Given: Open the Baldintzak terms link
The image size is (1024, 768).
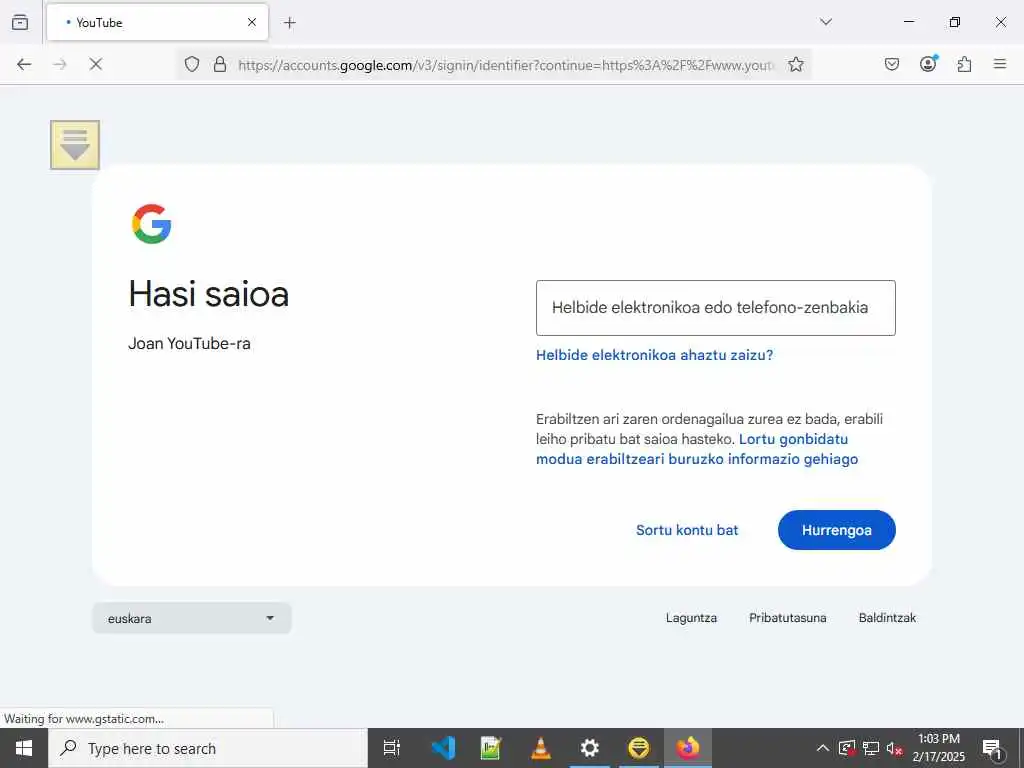Looking at the screenshot, I should (887, 618).
